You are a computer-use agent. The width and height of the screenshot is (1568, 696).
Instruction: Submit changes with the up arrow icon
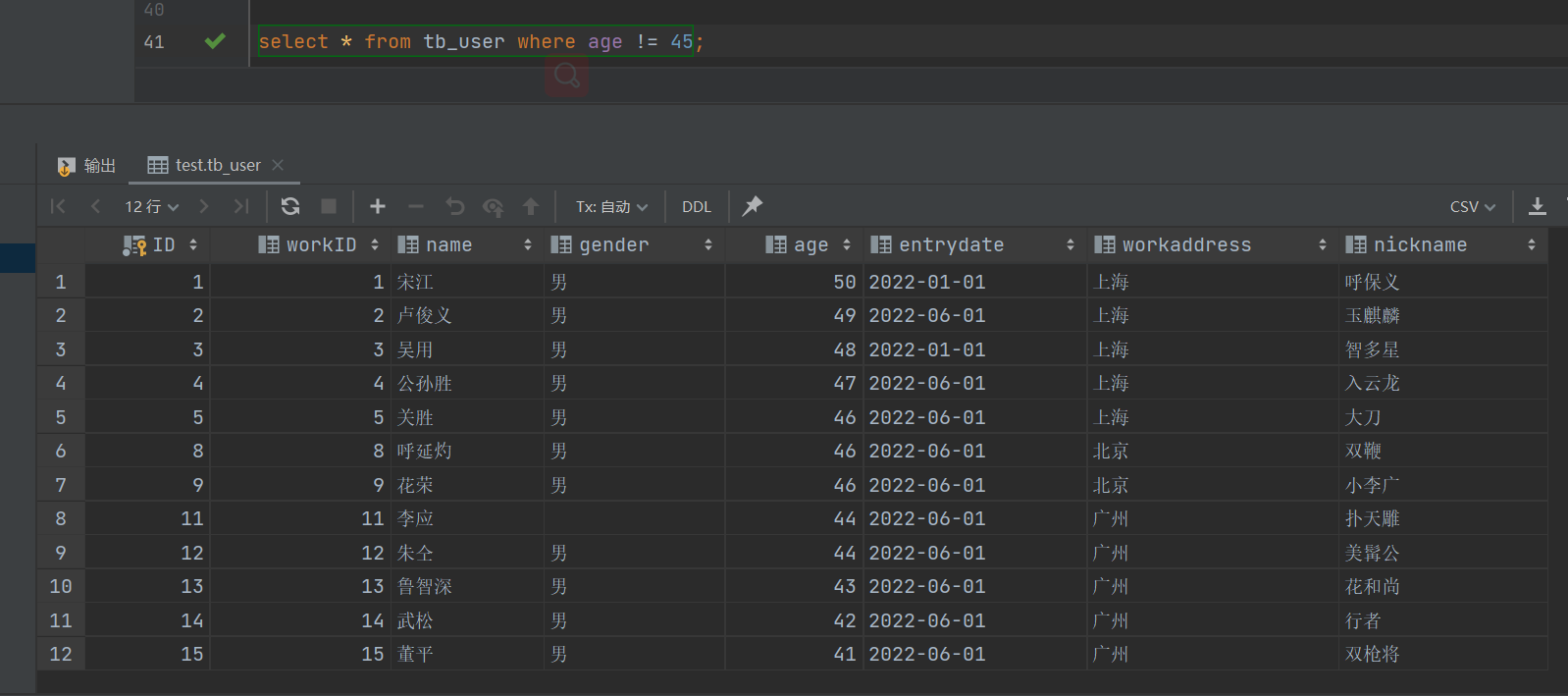pos(531,206)
